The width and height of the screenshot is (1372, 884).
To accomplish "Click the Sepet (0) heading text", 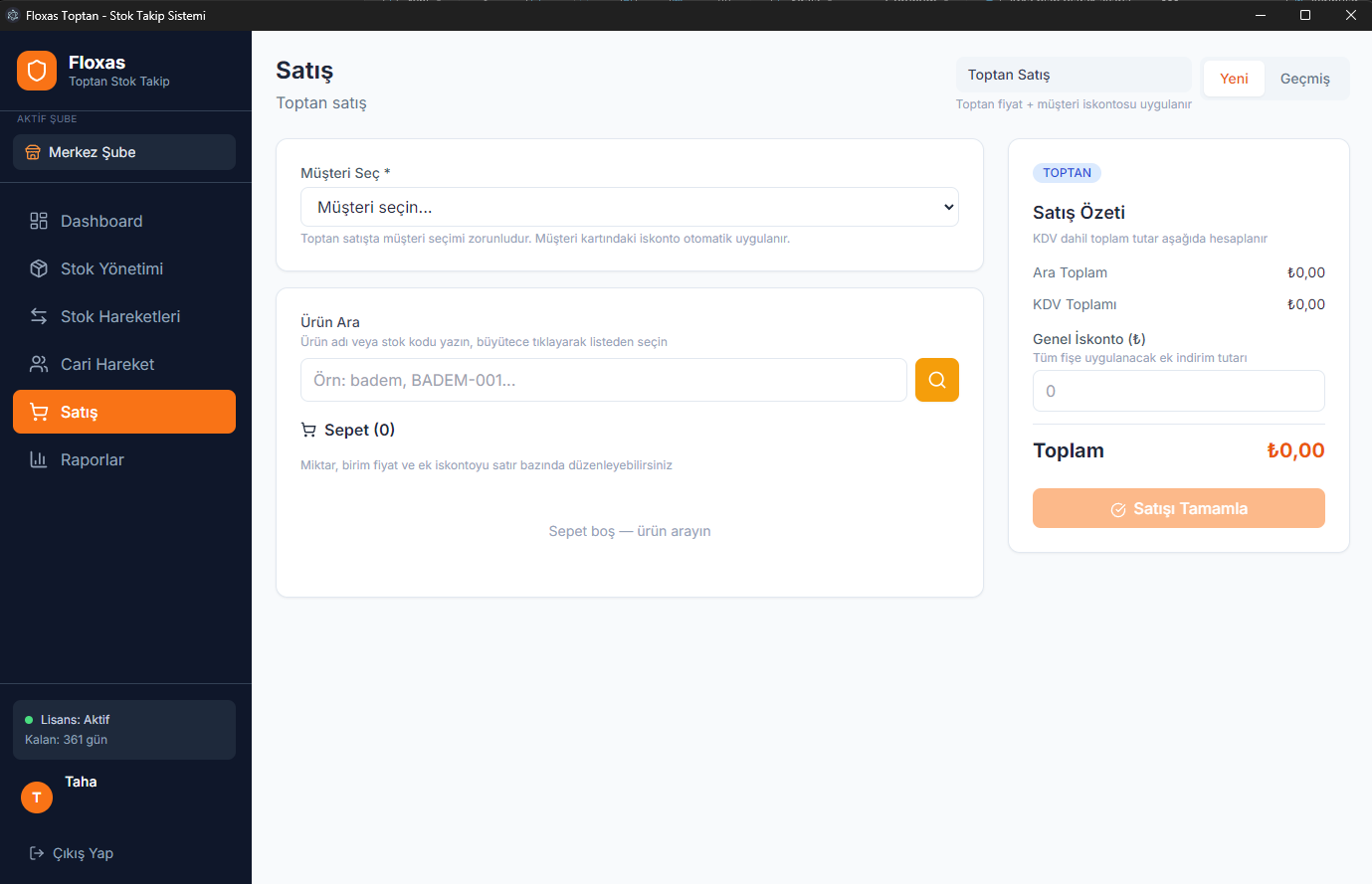I will pos(359,430).
